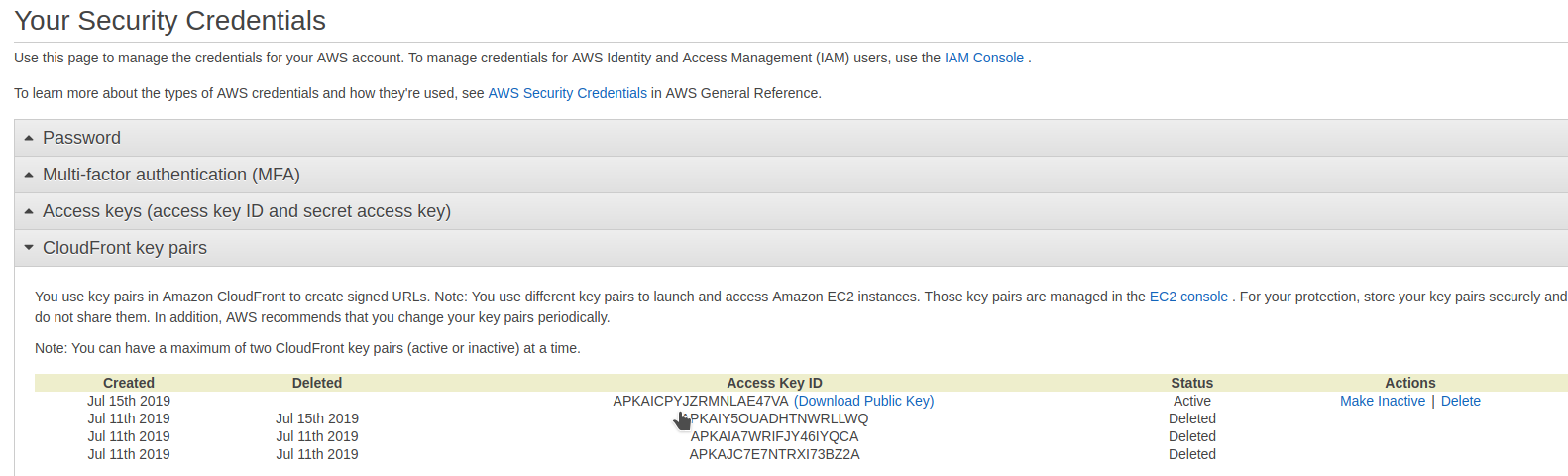Click the APKAIA7WRIFJY46IYQCA key ID

[x=774, y=437]
